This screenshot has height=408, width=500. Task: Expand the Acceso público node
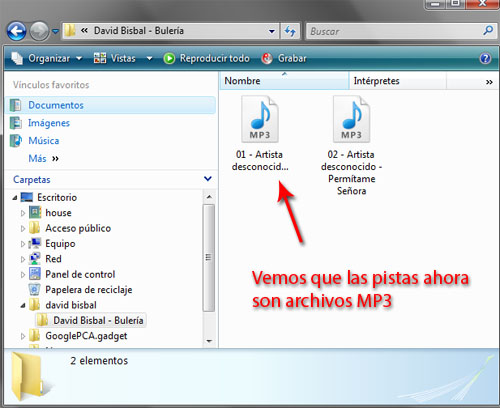point(23,229)
